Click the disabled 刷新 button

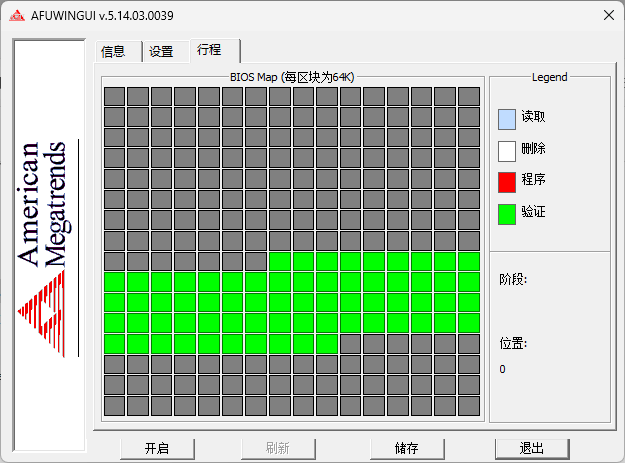278,449
